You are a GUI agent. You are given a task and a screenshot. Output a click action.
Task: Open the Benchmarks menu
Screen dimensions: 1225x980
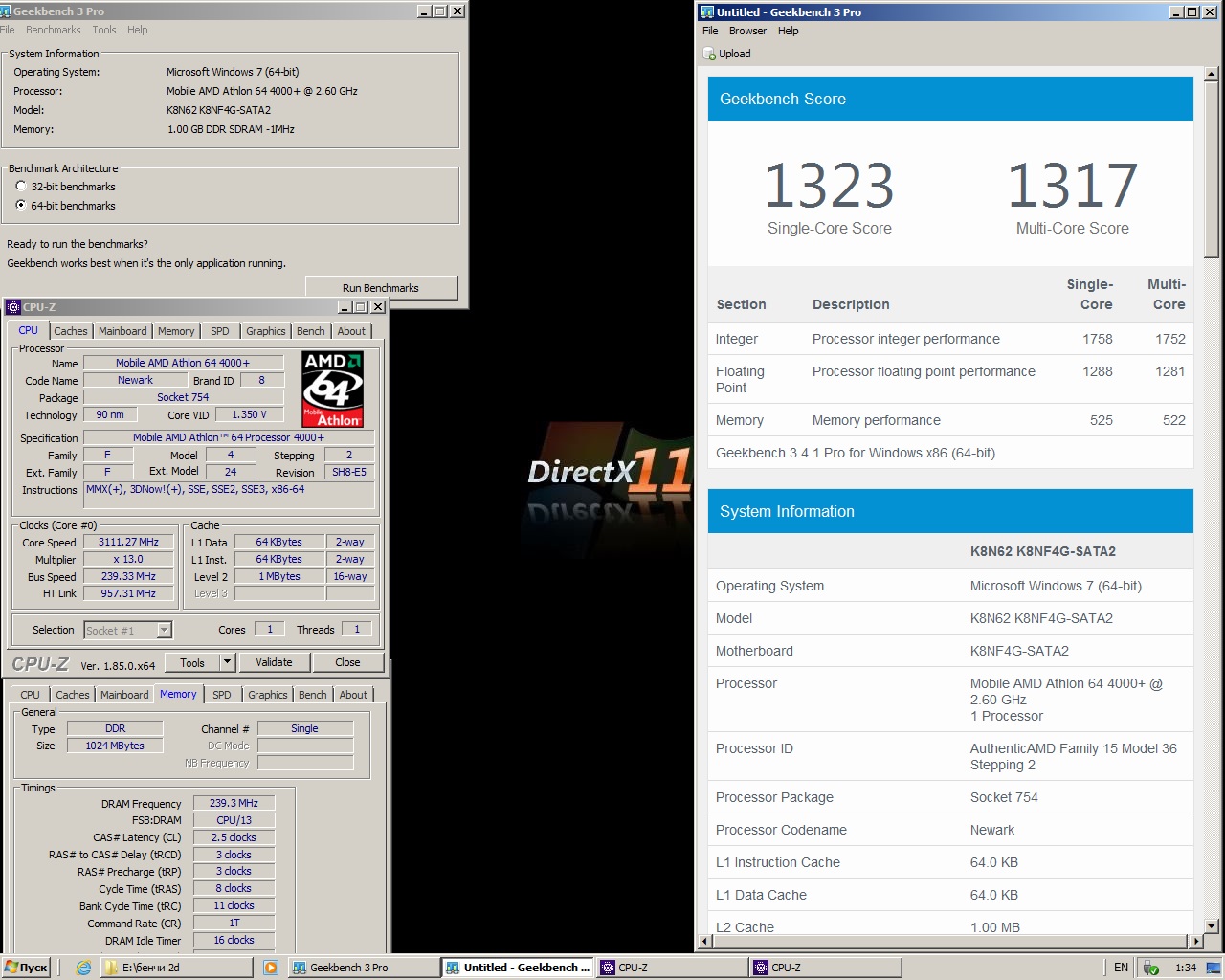pos(54,30)
